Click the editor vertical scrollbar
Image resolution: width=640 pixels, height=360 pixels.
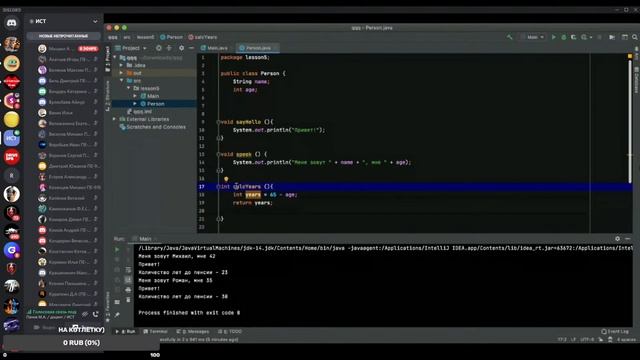click(630, 122)
